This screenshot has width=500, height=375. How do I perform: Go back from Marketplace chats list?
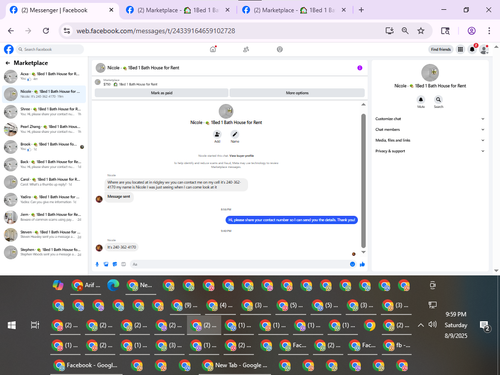[x=7, y=63]
